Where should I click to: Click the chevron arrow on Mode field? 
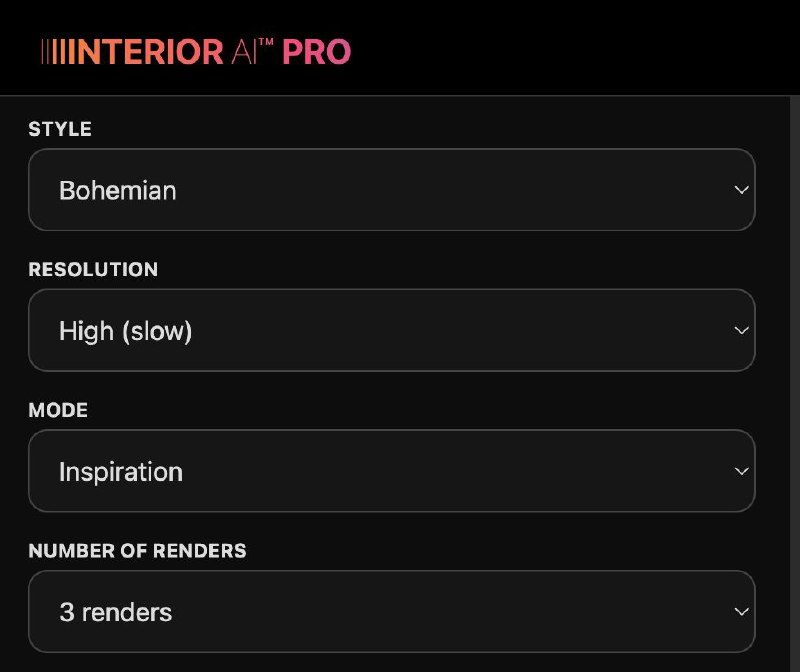click(x=740, y=471)
